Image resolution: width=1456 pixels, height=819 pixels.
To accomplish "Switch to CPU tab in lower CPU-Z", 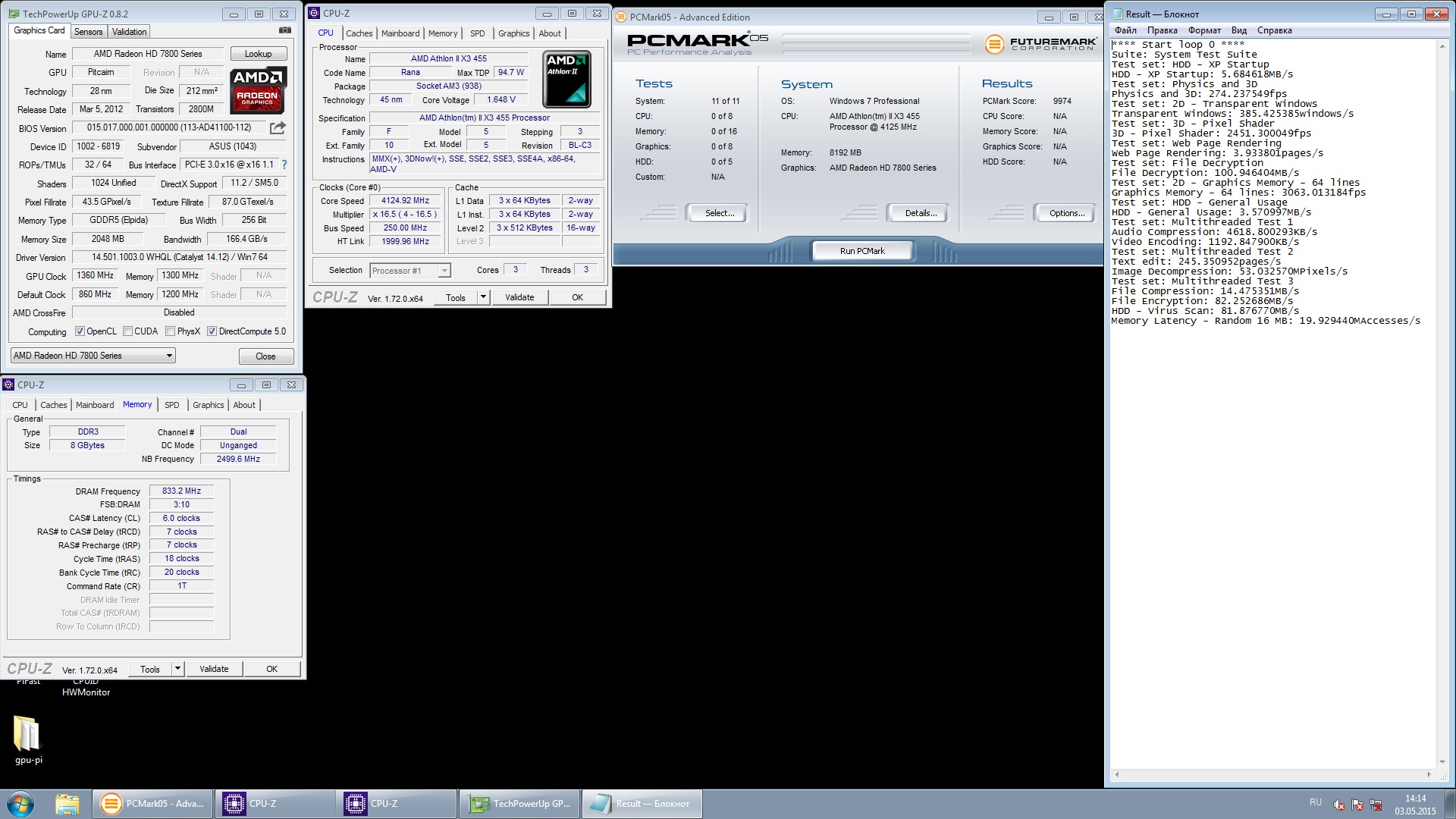I will click(20, 405).
